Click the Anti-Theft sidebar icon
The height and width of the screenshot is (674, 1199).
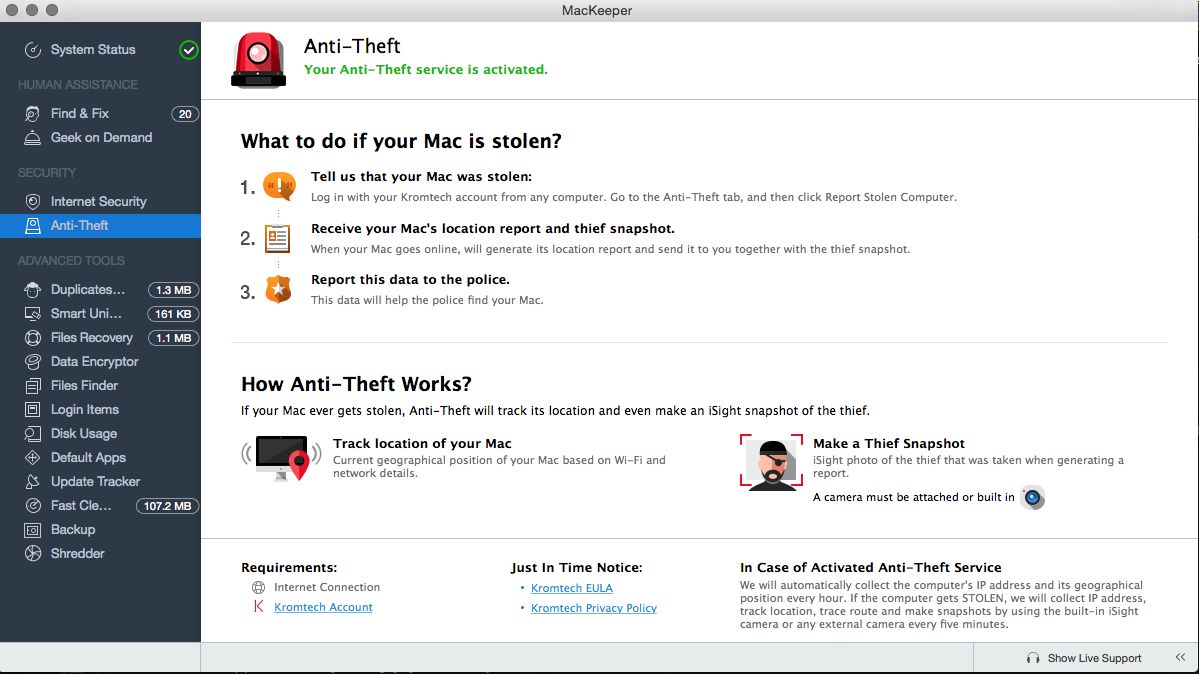(x=32, y=226)
